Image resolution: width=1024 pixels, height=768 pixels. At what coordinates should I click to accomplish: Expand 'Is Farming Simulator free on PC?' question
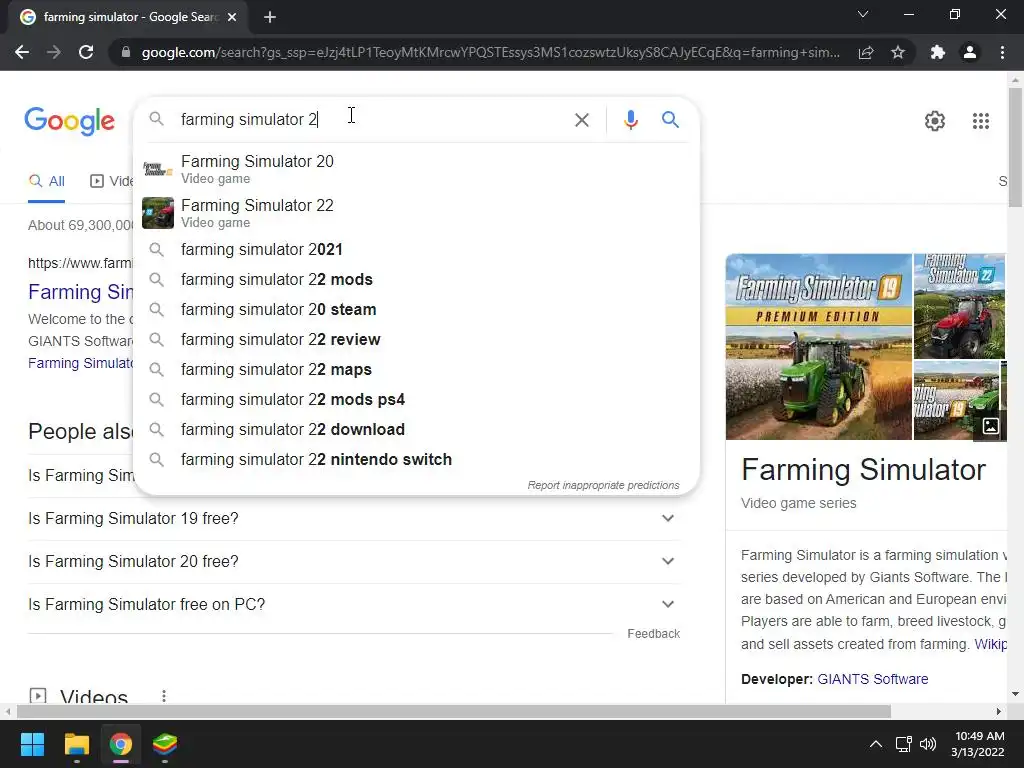coord(354,605)
